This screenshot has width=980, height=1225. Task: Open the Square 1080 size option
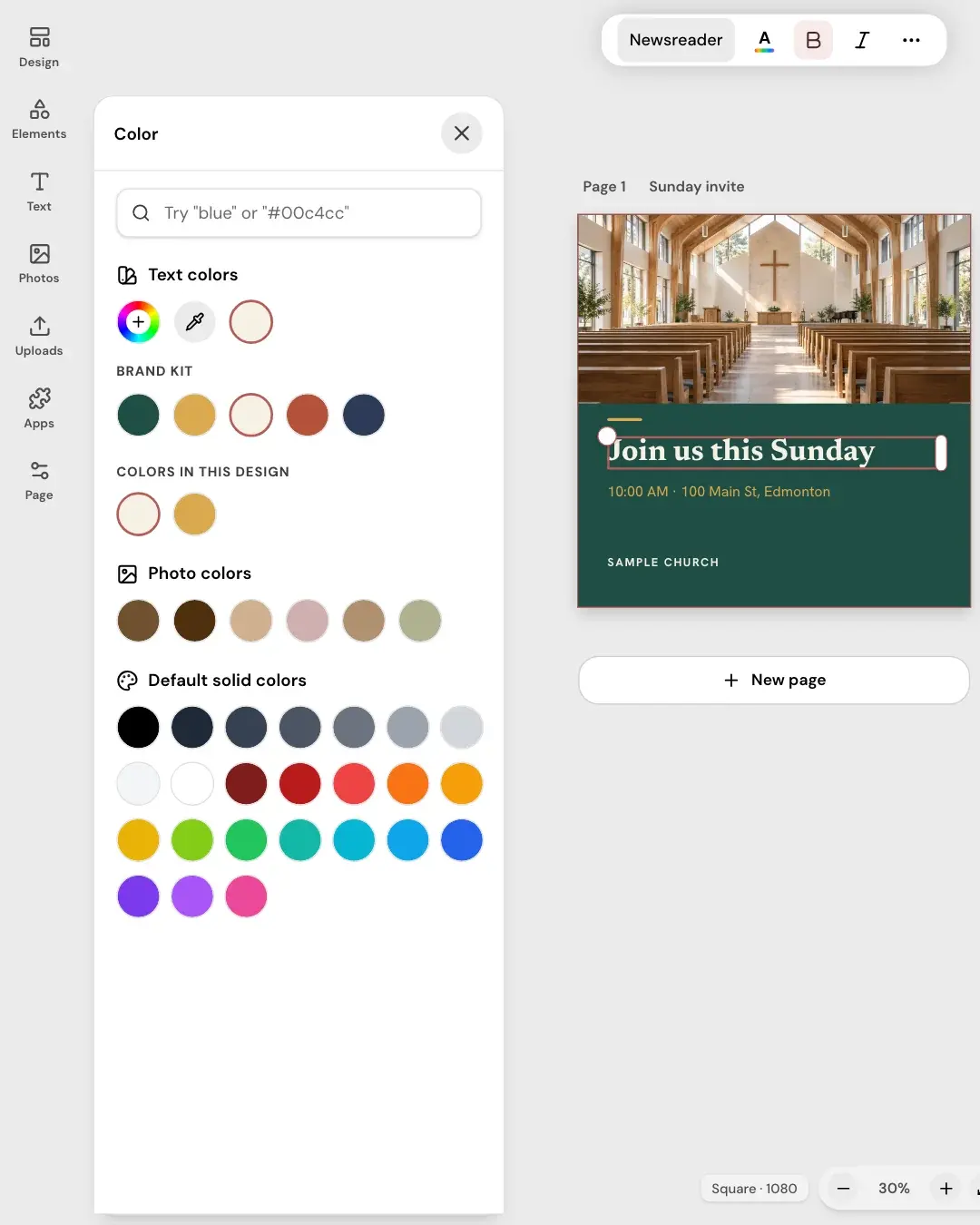pos(754,1189)
